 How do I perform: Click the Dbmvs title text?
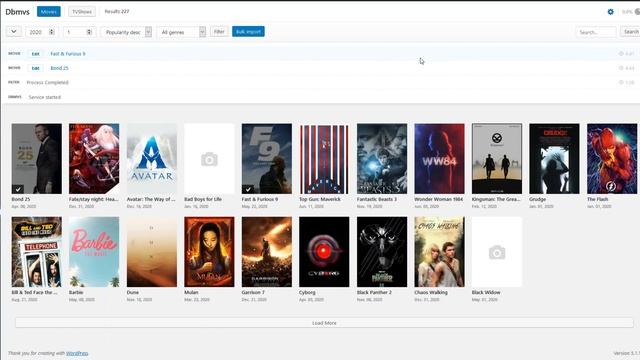click(18, 12)
